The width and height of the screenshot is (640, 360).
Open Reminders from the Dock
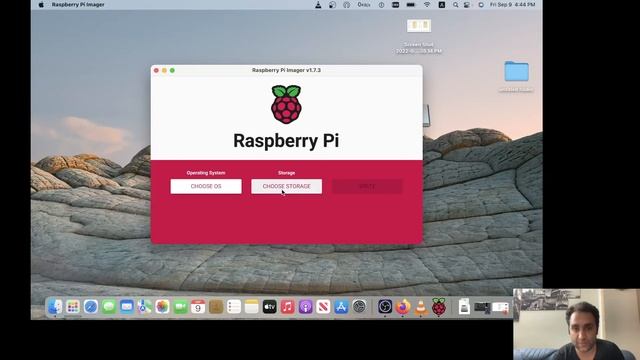point(234,307)
